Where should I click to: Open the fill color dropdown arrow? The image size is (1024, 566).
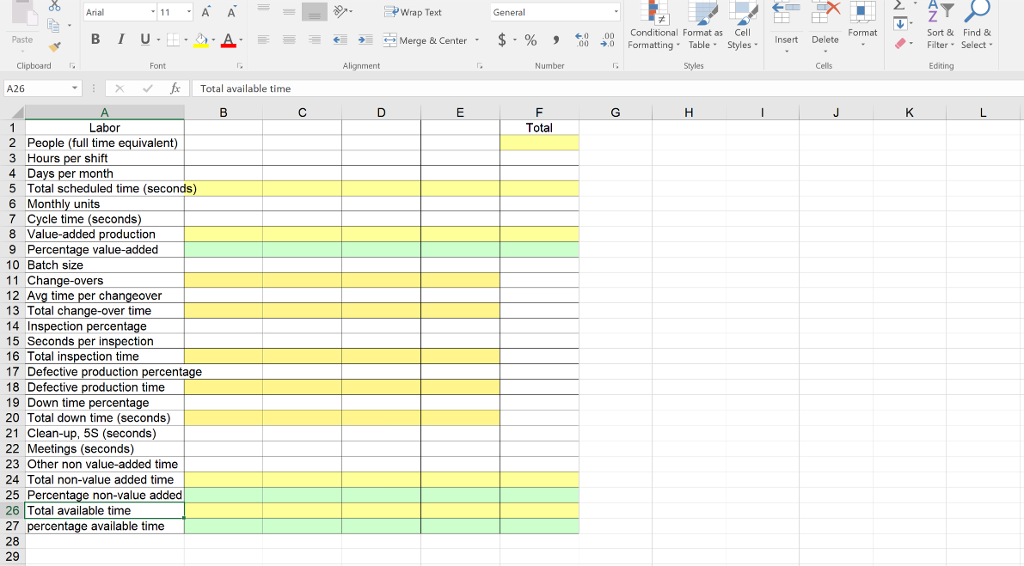[213, 40]
